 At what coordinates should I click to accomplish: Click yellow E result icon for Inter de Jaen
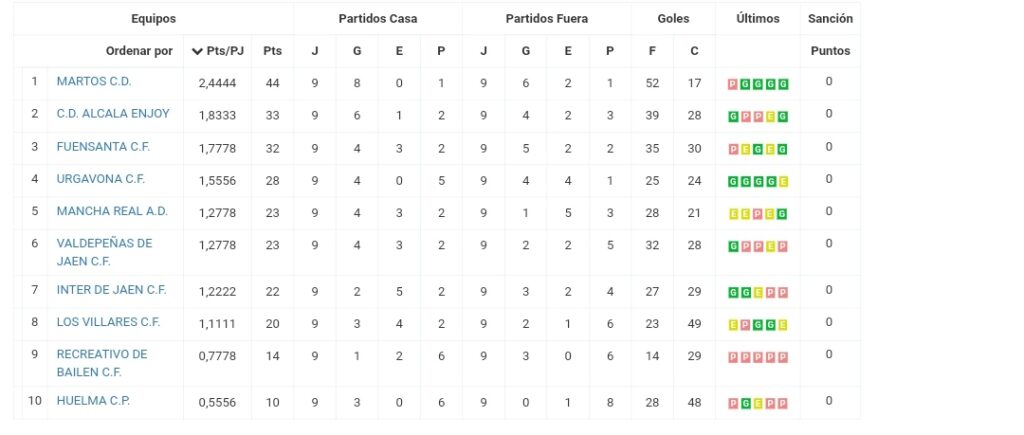[758, 293]
